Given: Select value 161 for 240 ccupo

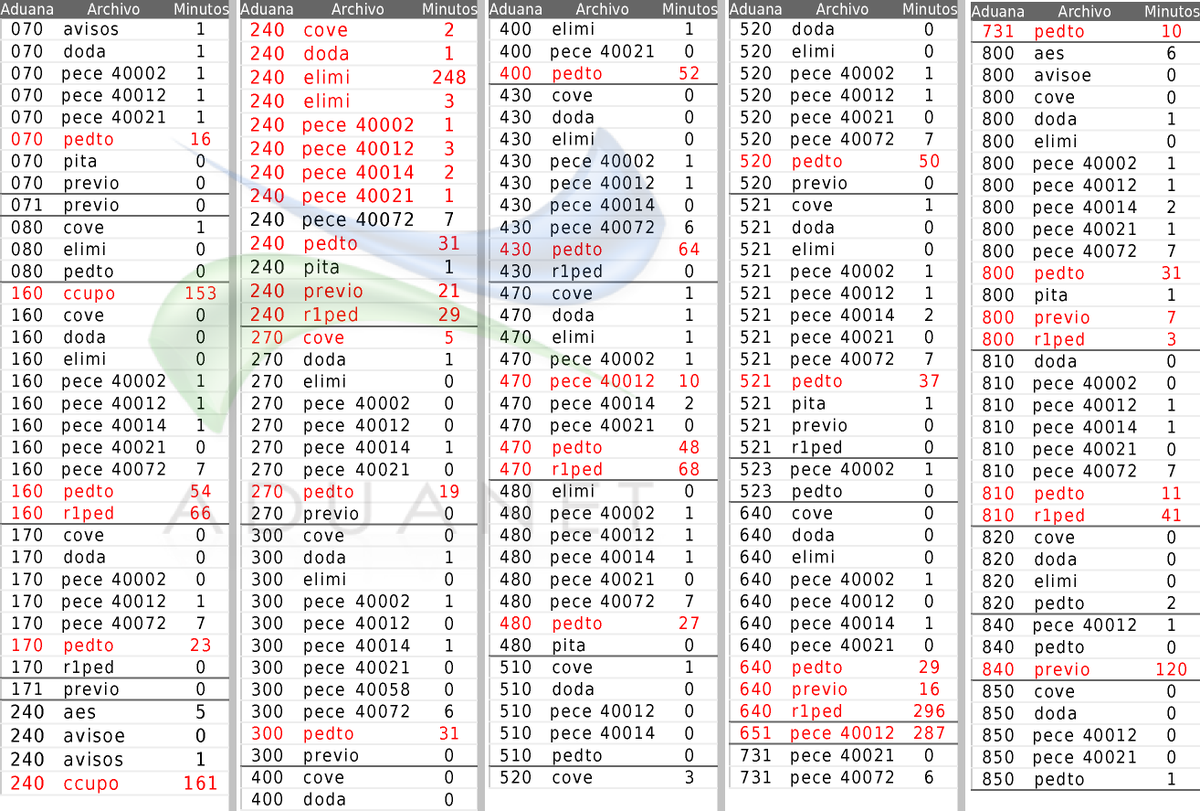Looking at the screenshot, I should [x=201, y=783].
